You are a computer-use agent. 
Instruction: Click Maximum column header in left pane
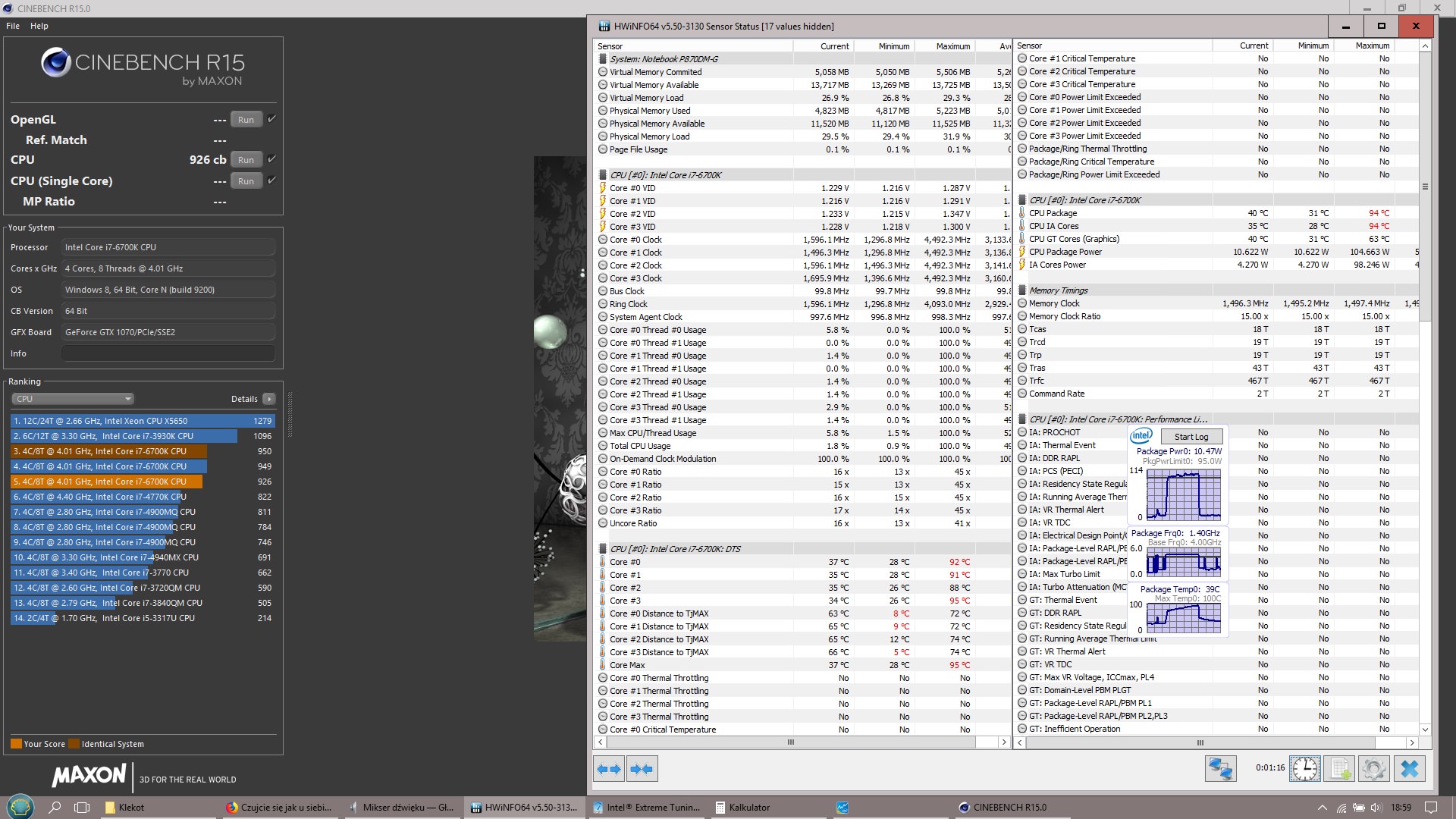944,46
